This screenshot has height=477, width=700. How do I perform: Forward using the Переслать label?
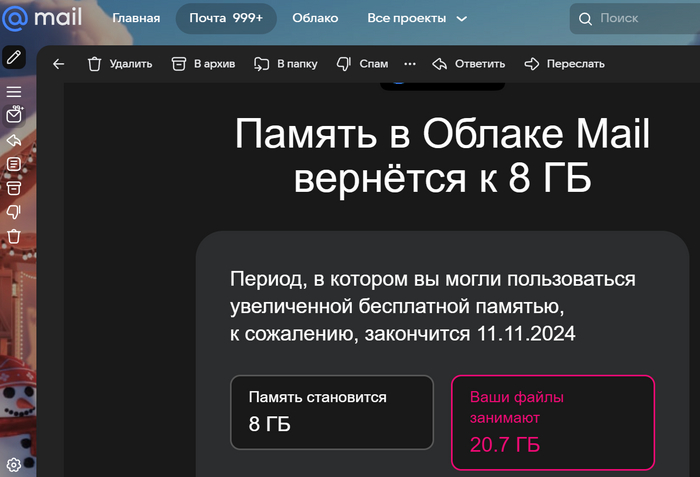tap(576, 64)
